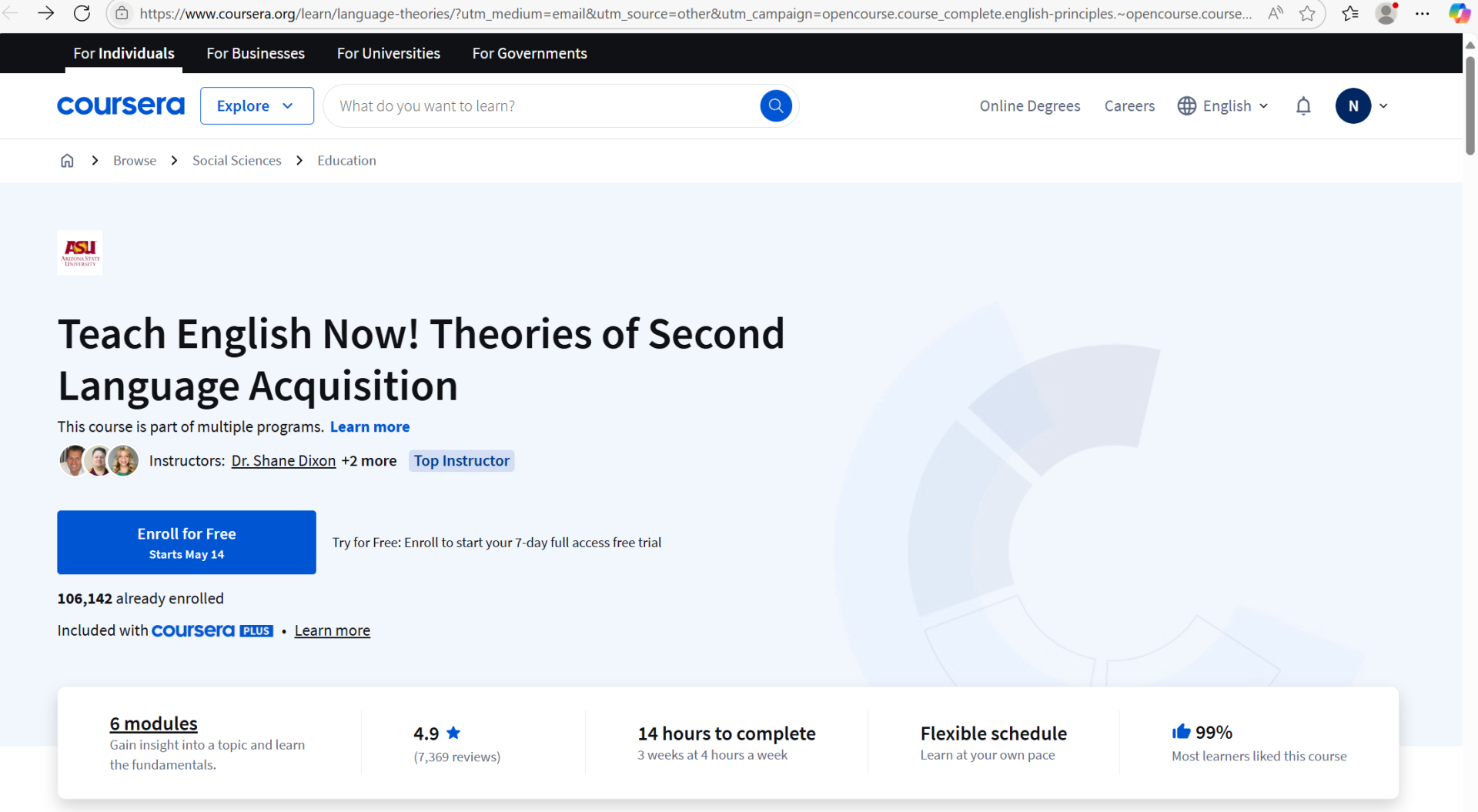Open the 6 modules link
This screenshot has height=812, width=1478.
(153, 723)
